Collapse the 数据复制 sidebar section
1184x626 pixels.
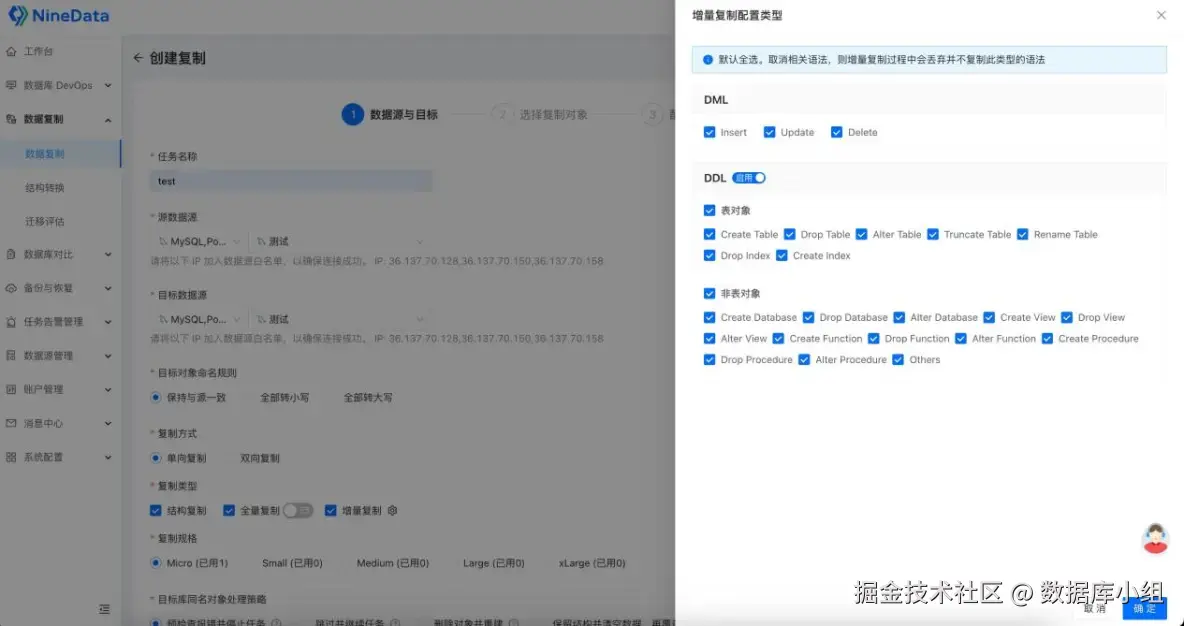tap(60, 119)
